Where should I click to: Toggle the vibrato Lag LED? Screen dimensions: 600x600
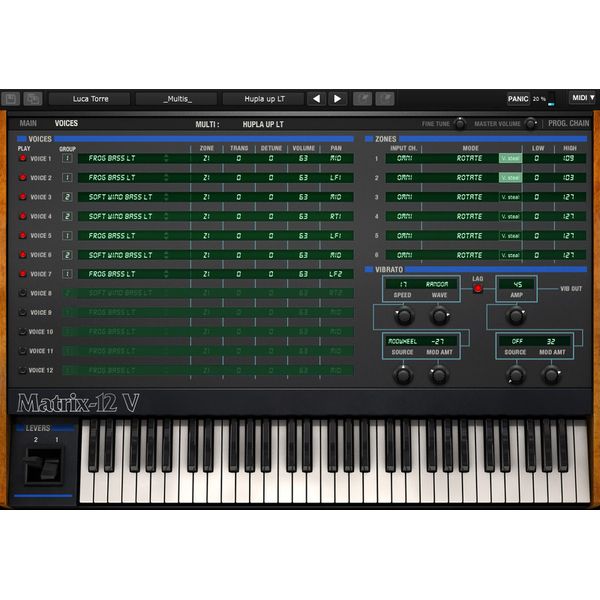(478, 289)
